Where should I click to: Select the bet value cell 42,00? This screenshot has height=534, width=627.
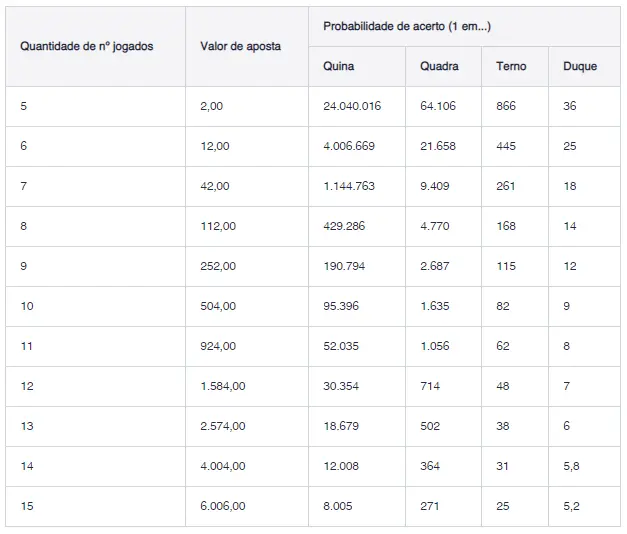pos(215,186)
